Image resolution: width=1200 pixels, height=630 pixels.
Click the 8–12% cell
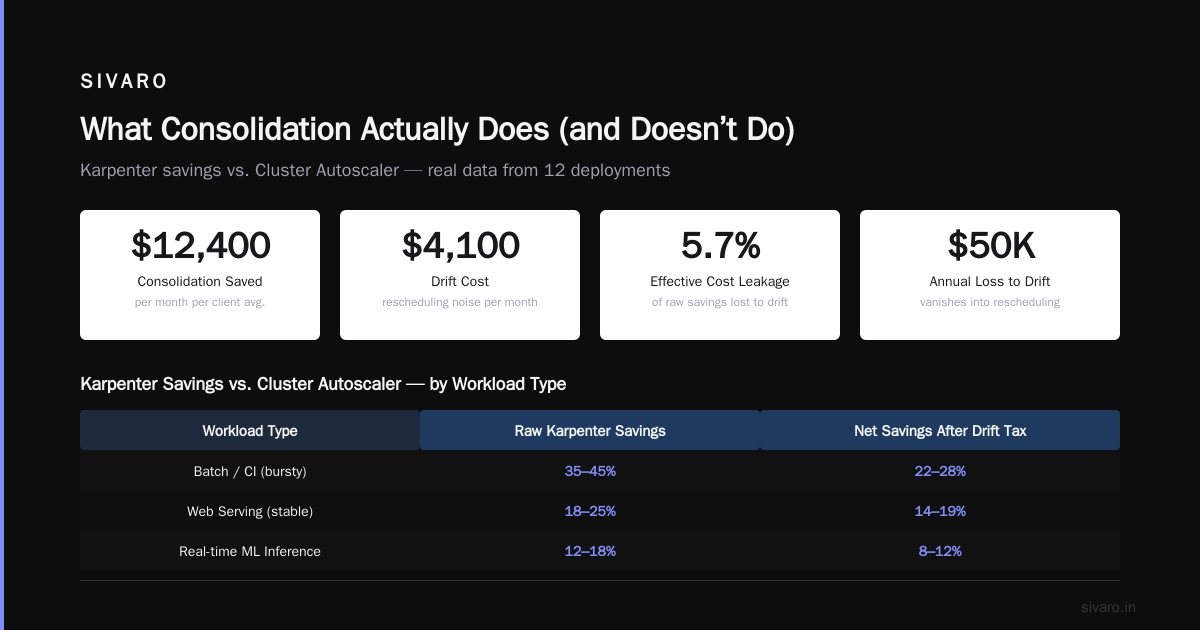(x=940, y=551)
